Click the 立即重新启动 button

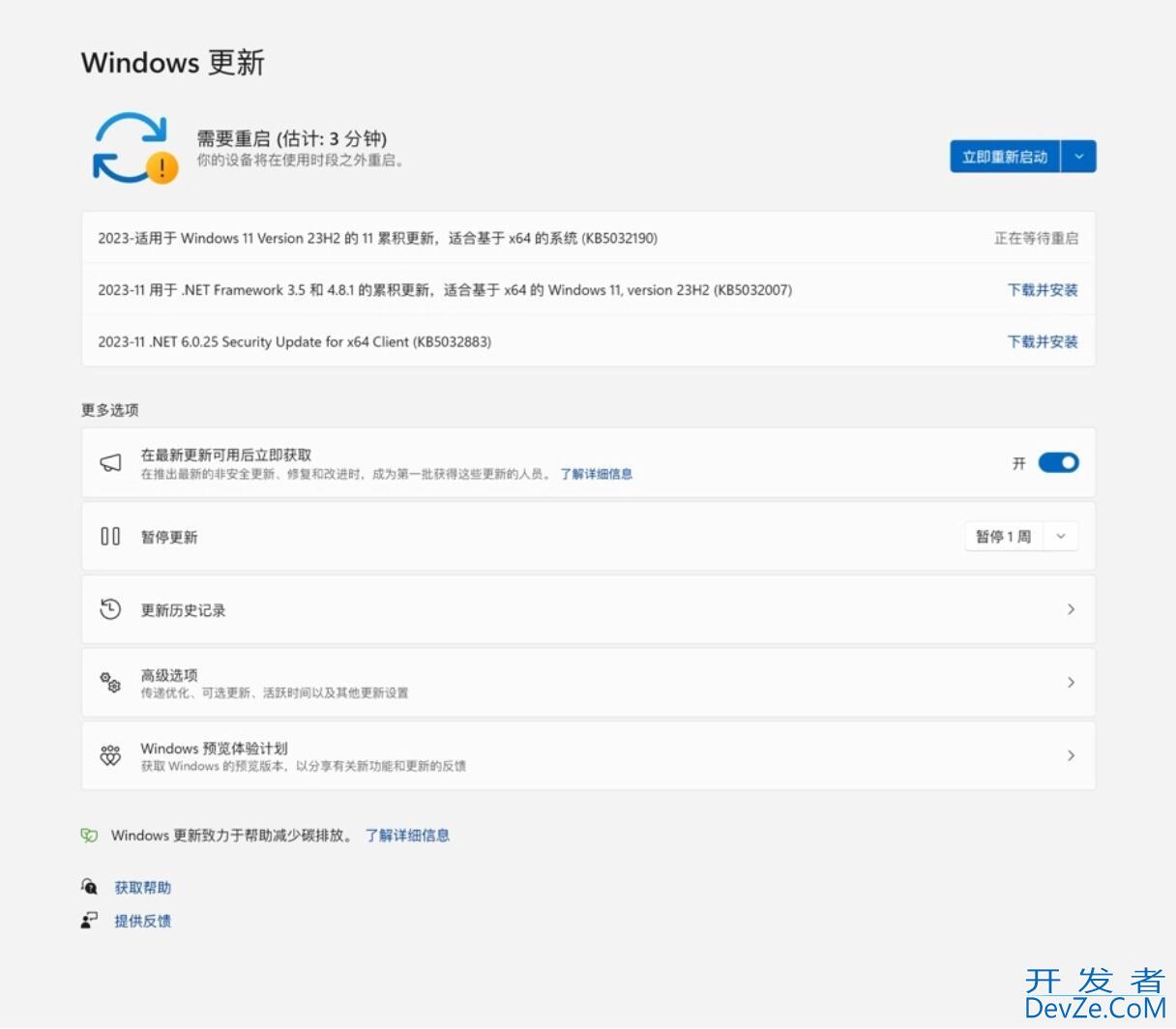[x=1005, y=157]
